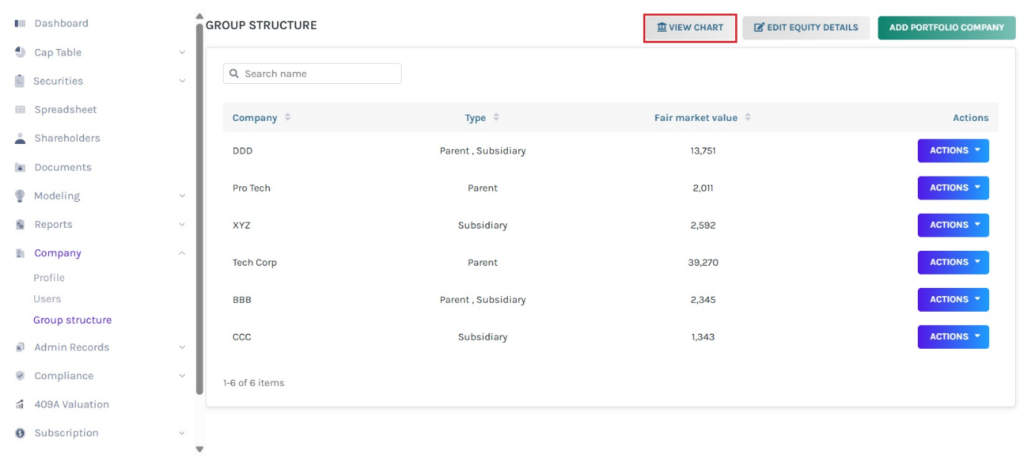The image size is (1024, 463).
Task: Click the Compliance shield icon
Action: pos(20,376)
